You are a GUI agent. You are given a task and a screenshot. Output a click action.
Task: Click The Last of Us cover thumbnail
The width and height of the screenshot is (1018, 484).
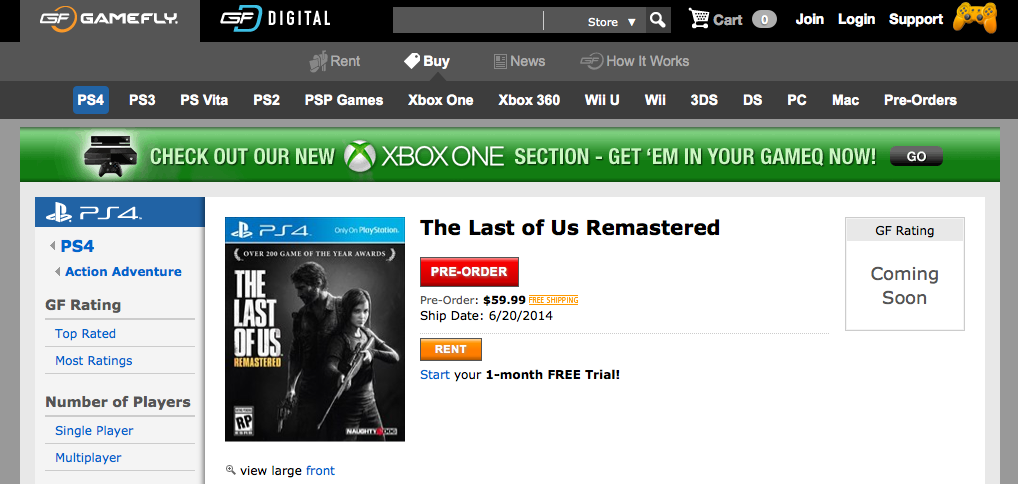click(315, 329)
